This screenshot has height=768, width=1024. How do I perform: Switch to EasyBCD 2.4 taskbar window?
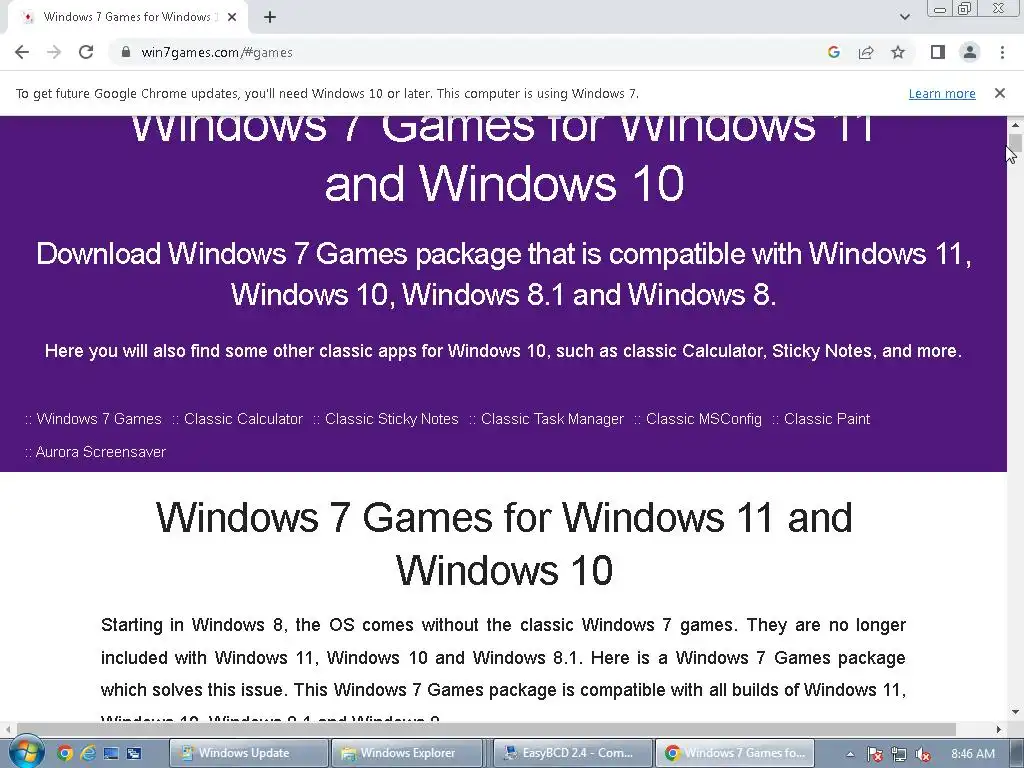click(x=572, y=753)
